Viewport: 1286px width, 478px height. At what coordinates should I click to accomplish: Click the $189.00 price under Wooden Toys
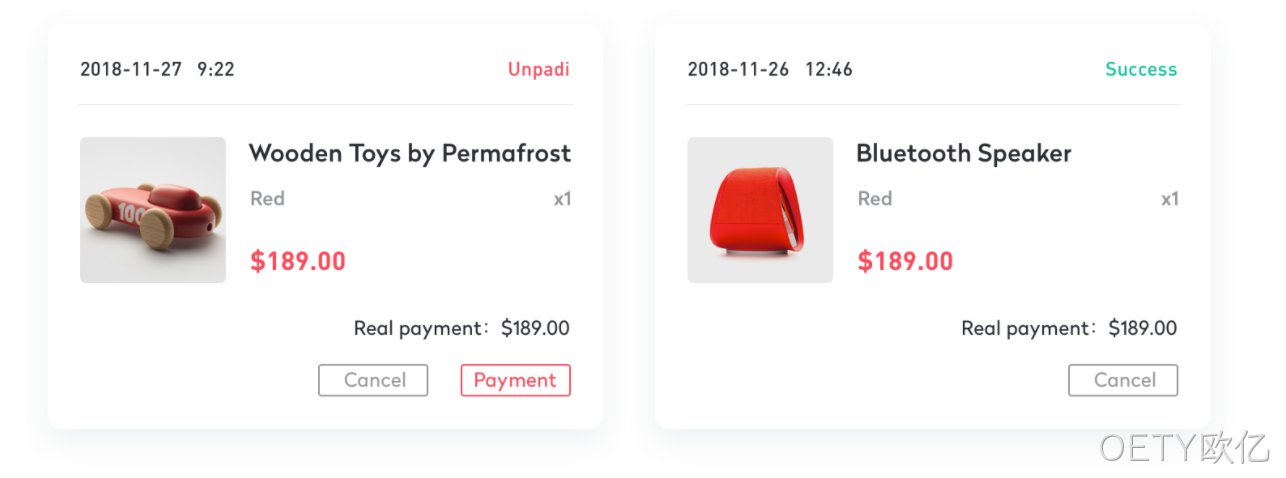pyautogui.click(x=298, y=262)
